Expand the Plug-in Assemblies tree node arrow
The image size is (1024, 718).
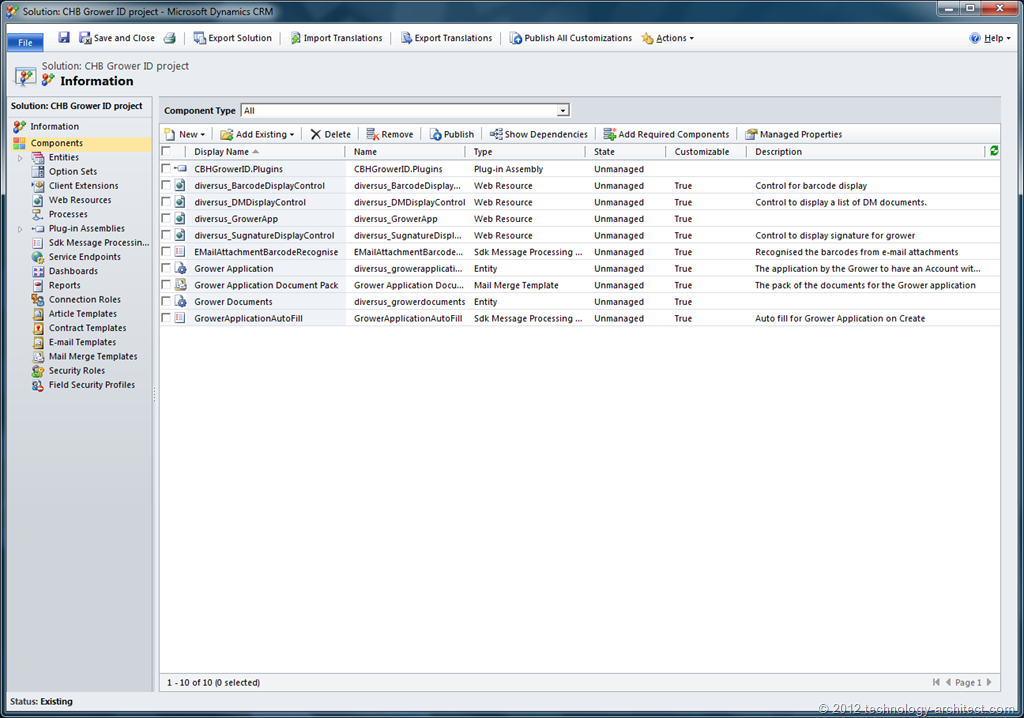pos(20,229)
